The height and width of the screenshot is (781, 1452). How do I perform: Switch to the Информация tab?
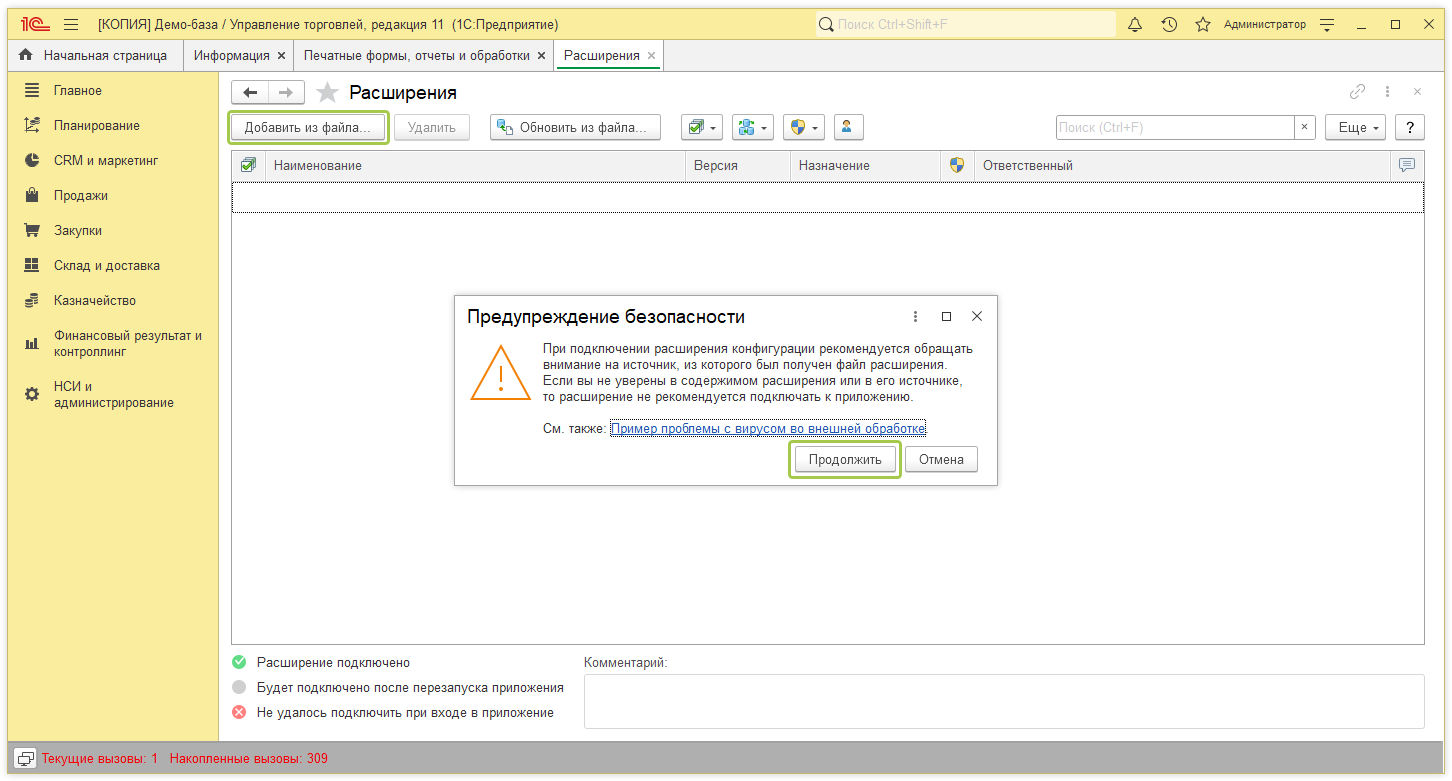232,56
